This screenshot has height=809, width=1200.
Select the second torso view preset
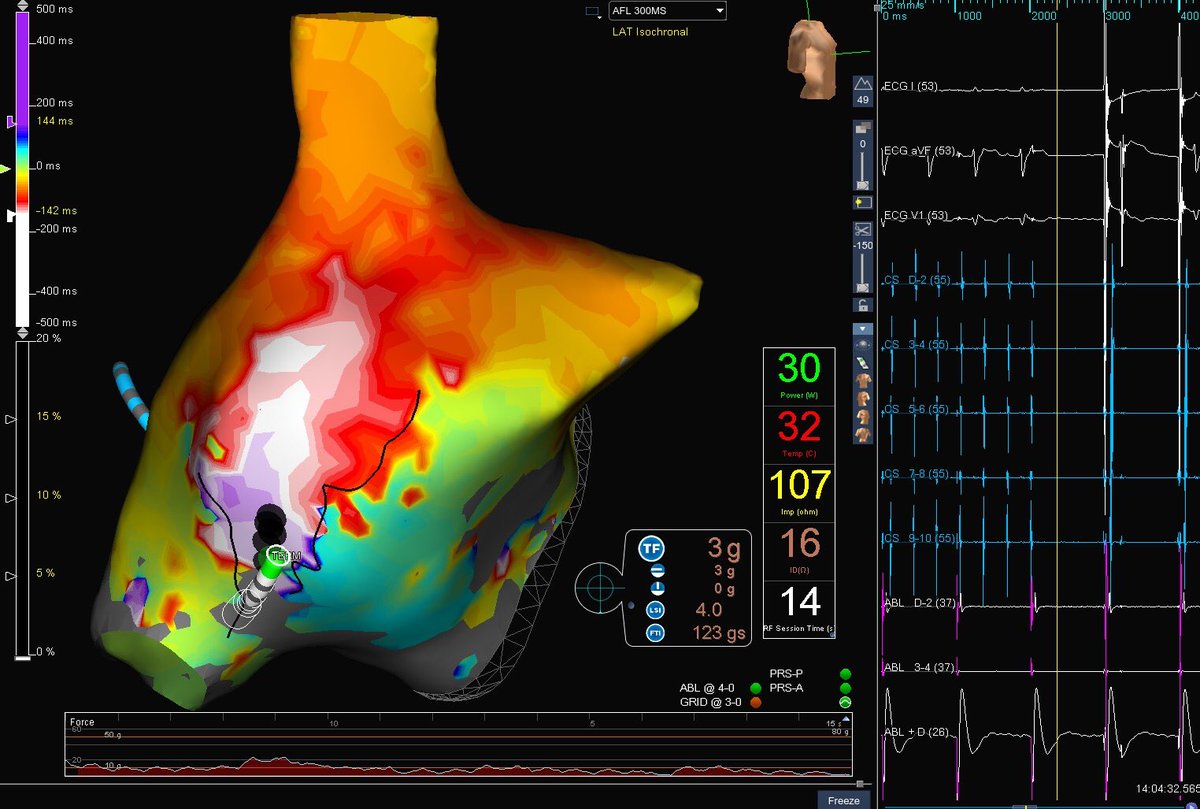pyautogui.click(x=862, y=400)
